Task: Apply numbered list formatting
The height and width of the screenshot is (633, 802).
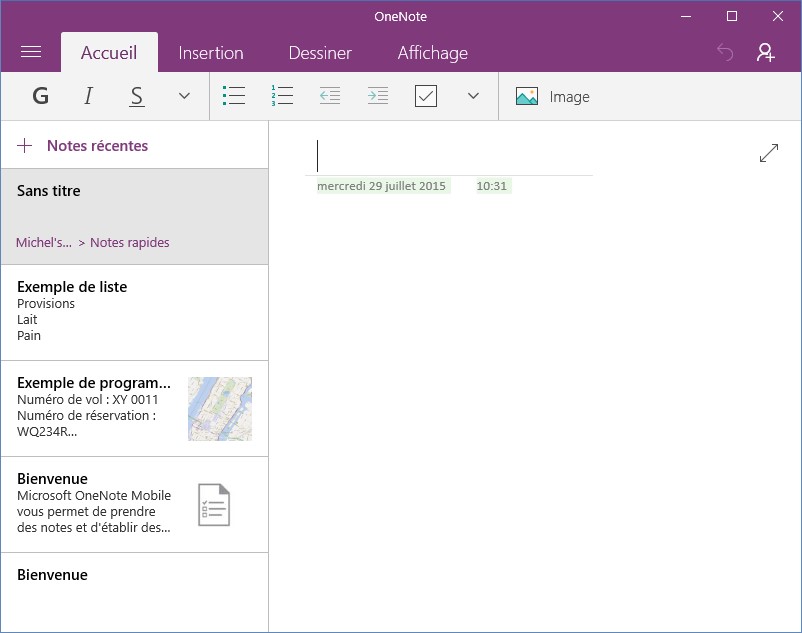Action: (282, 96)
